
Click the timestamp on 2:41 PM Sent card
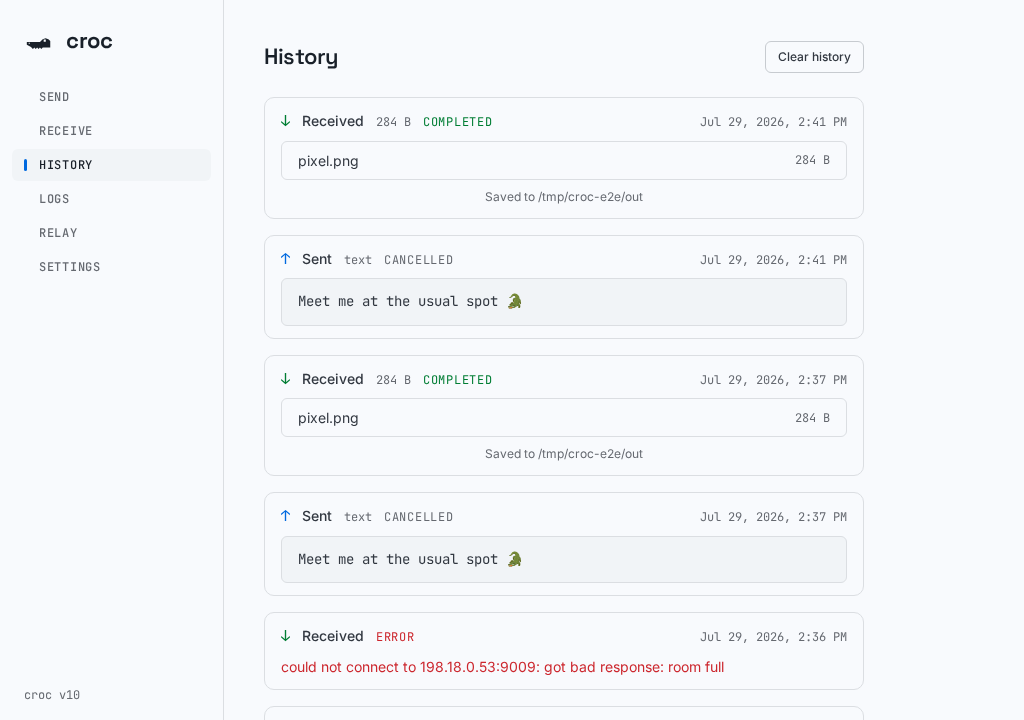coord(773,259)
